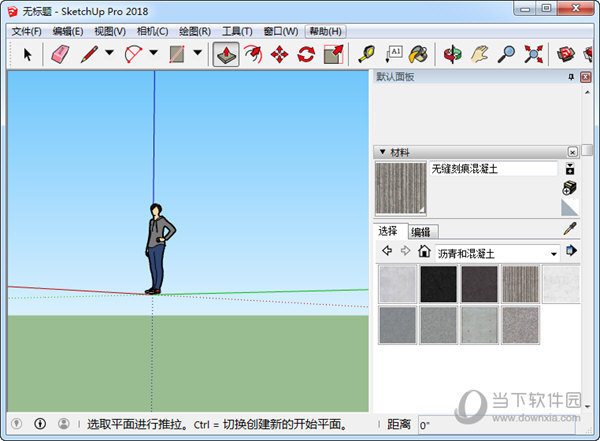Select the Move tool with four red arrows
The image size is (600, 441).
tap(280, 54)
